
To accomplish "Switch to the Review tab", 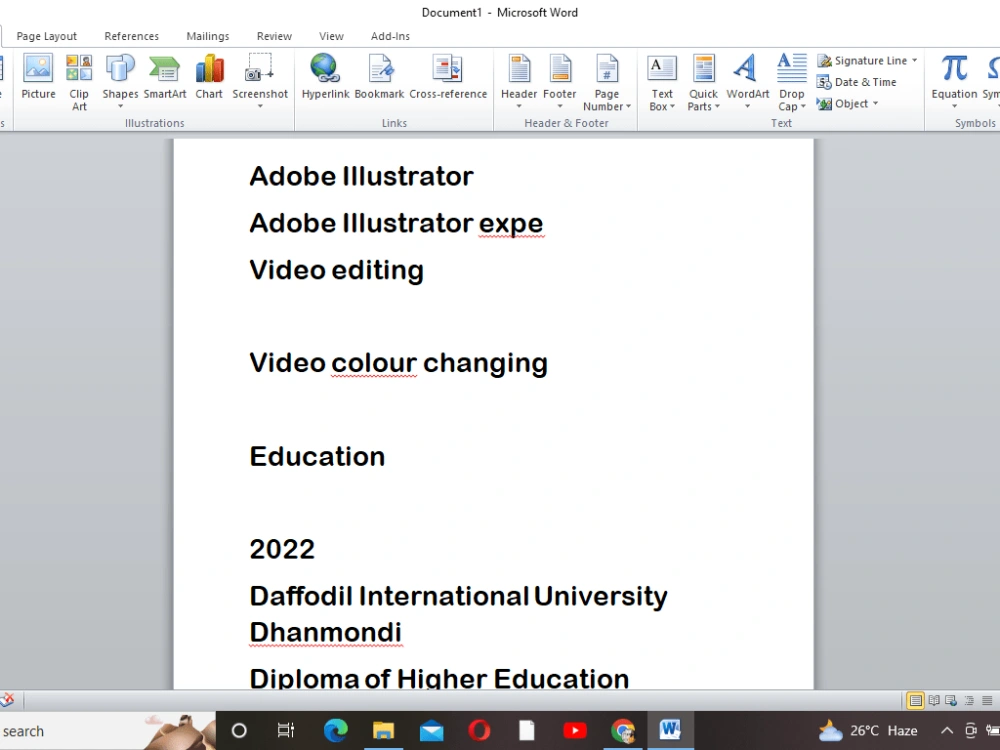I will (274, 36).
